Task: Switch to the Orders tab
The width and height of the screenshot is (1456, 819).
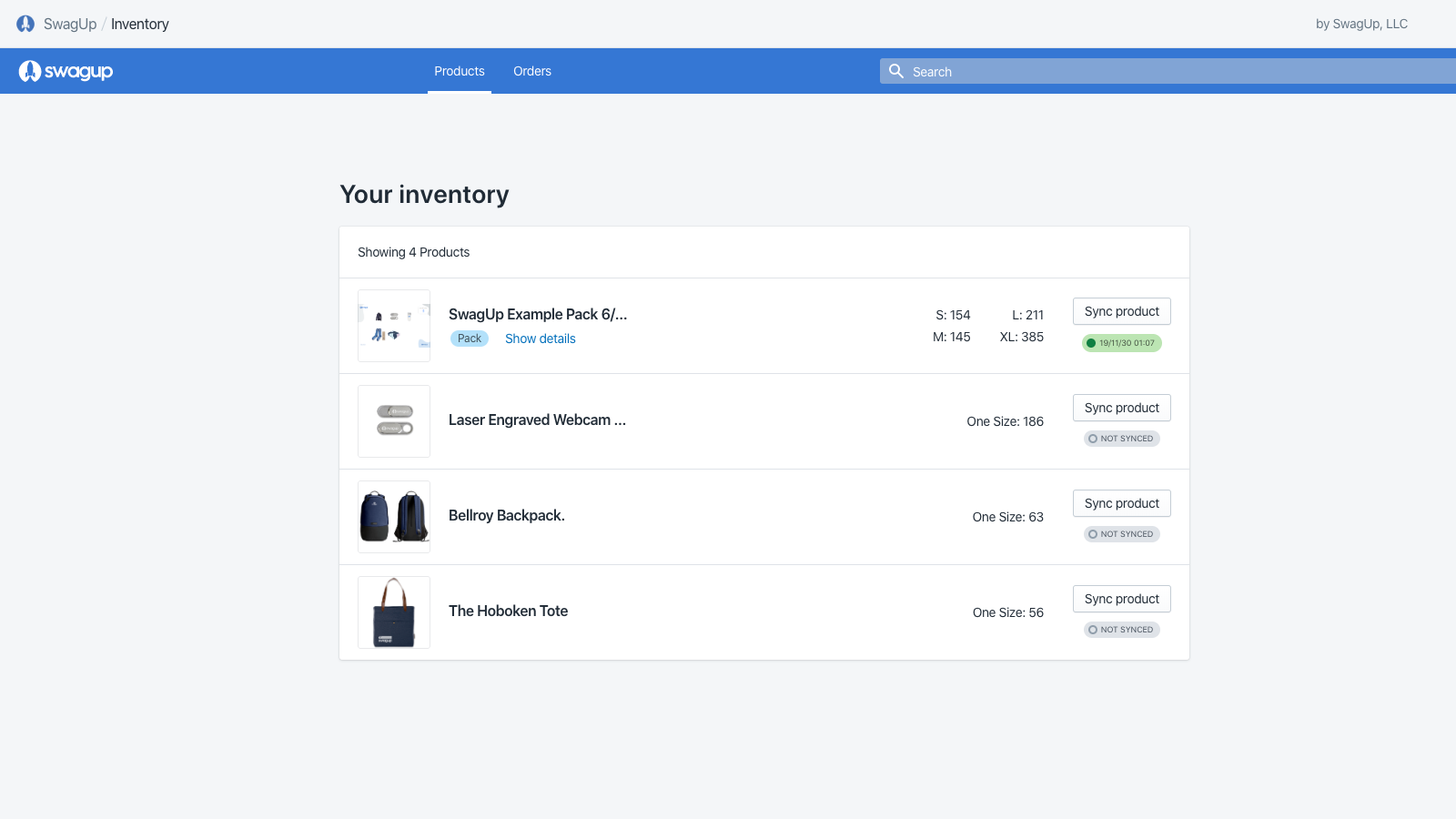Action: pos(532,71)
